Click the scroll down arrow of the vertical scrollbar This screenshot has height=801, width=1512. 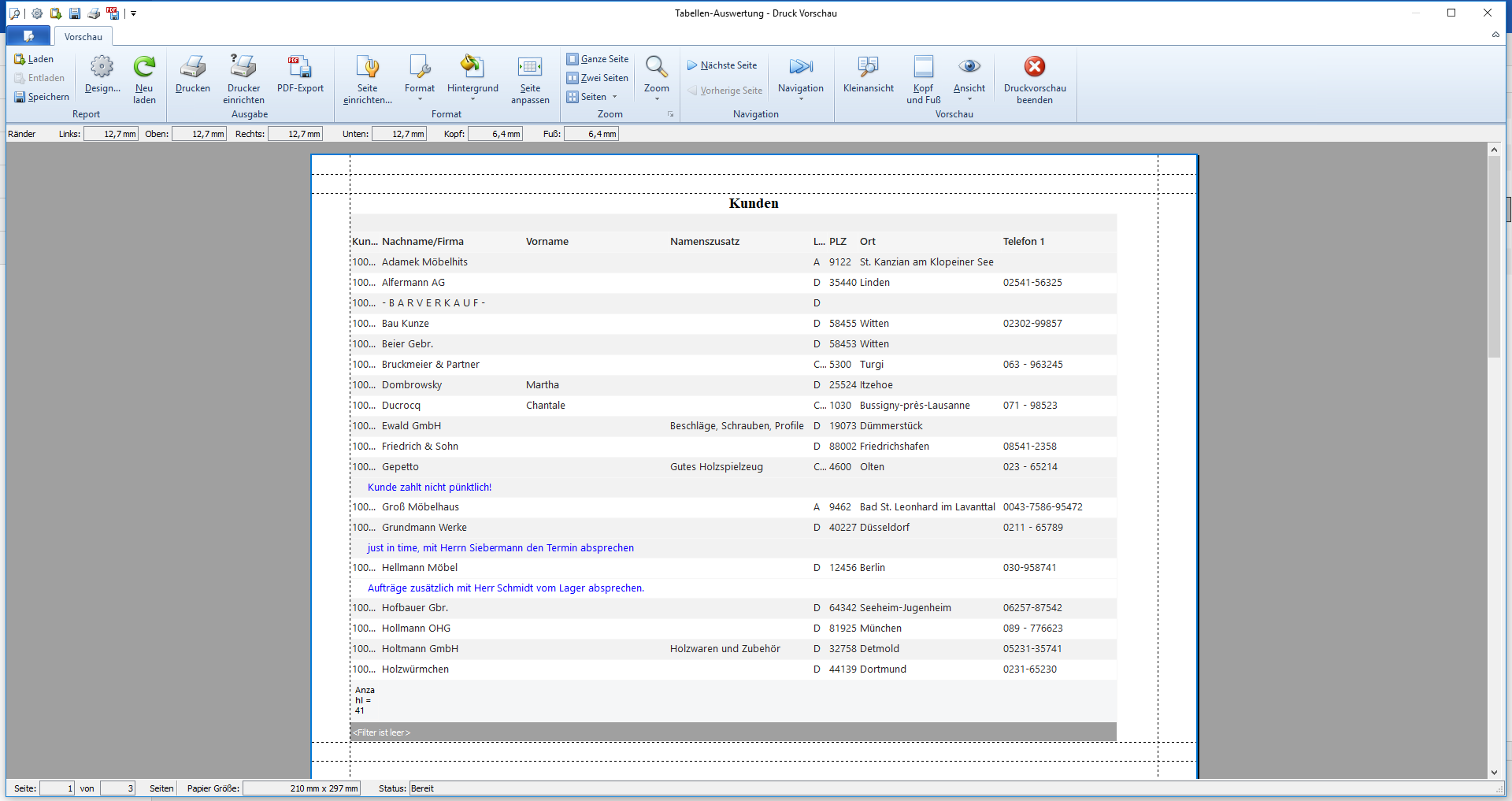[1494, 773]
